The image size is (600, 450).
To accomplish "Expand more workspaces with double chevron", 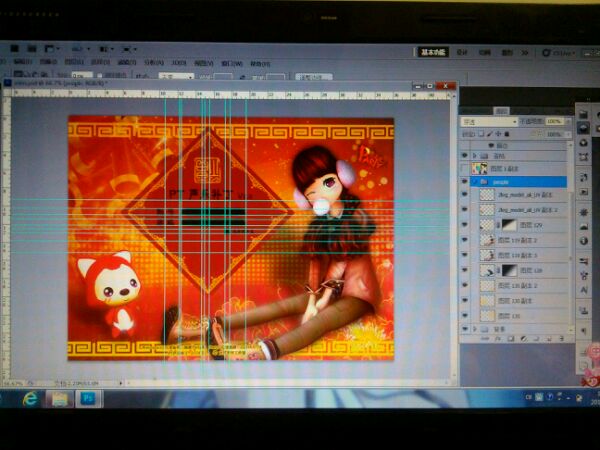I will point(524,53).
